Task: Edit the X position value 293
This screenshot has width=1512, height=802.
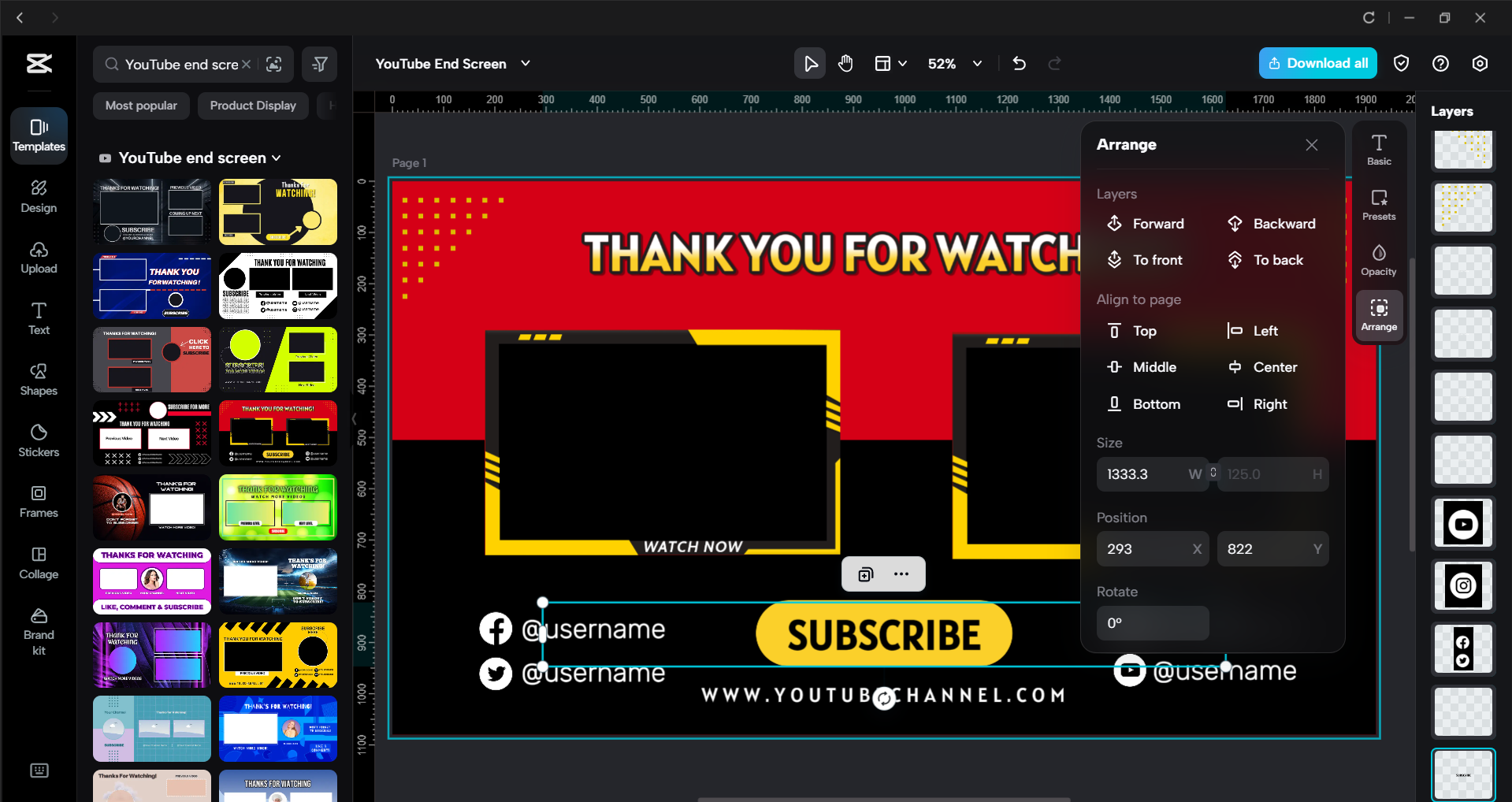Action: click(1144, 548)
